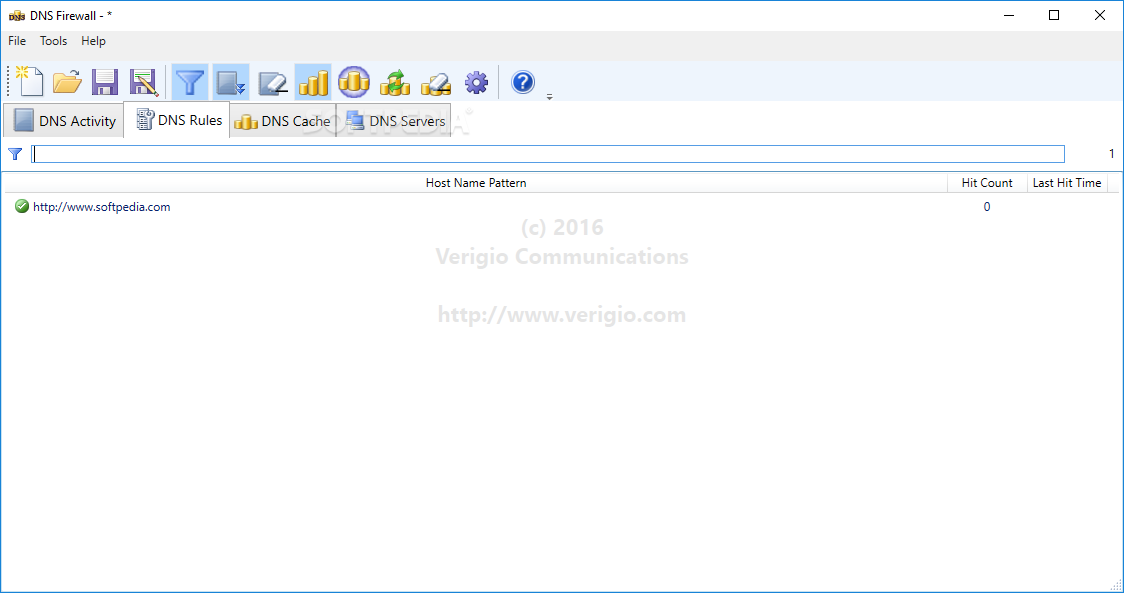
Task: Click the Save floppy disk icon
Action: [105, 82]
